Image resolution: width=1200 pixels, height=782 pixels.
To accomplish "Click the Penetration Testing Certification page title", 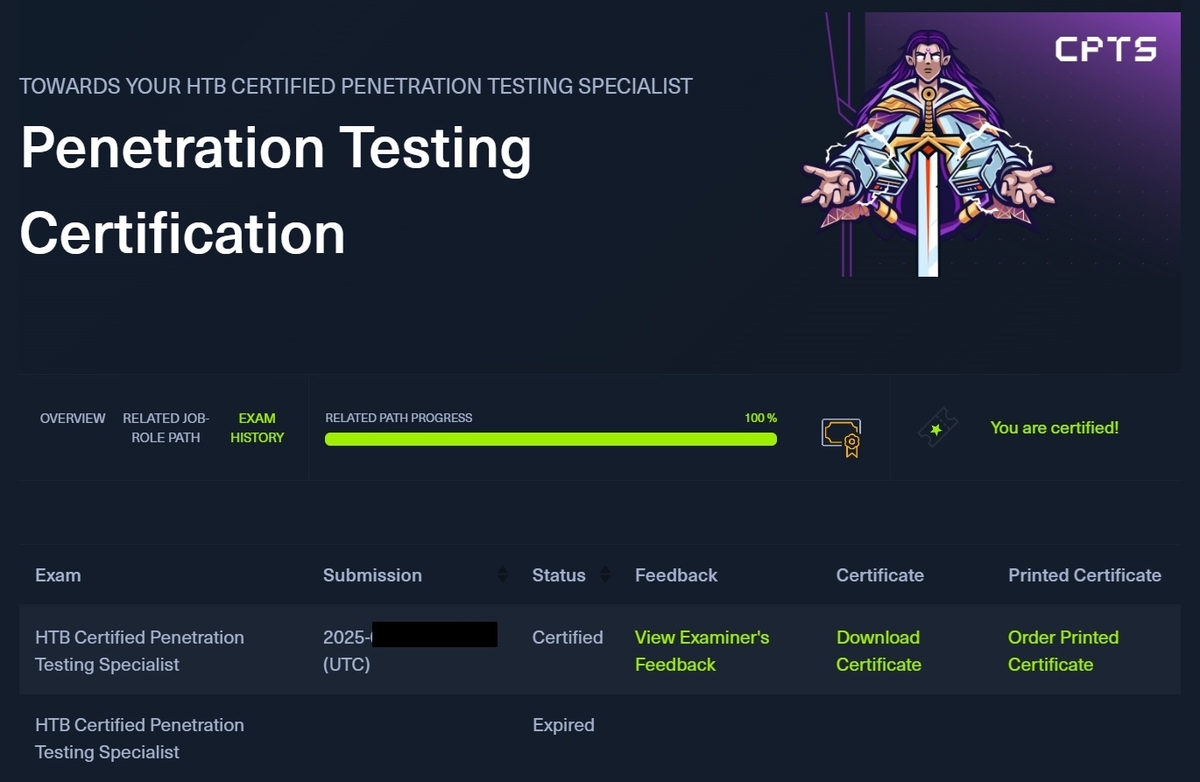I will pos(275,190).
